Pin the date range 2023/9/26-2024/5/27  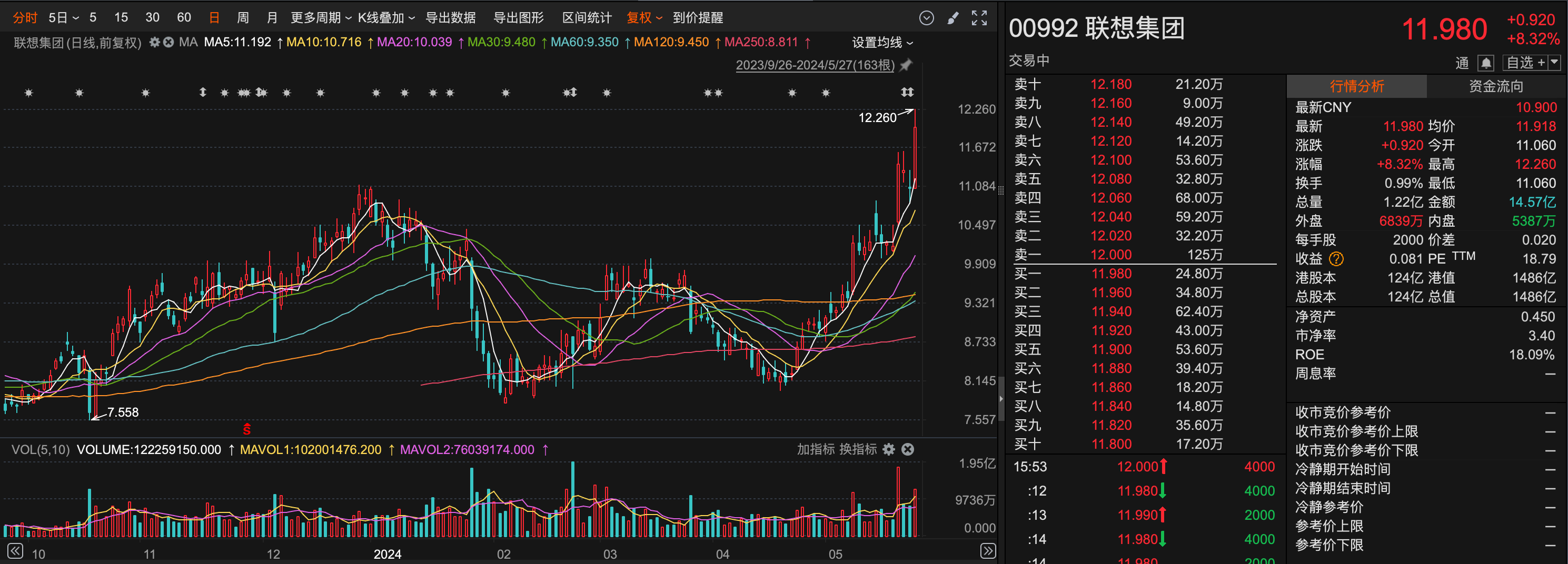tap(906, 65)
